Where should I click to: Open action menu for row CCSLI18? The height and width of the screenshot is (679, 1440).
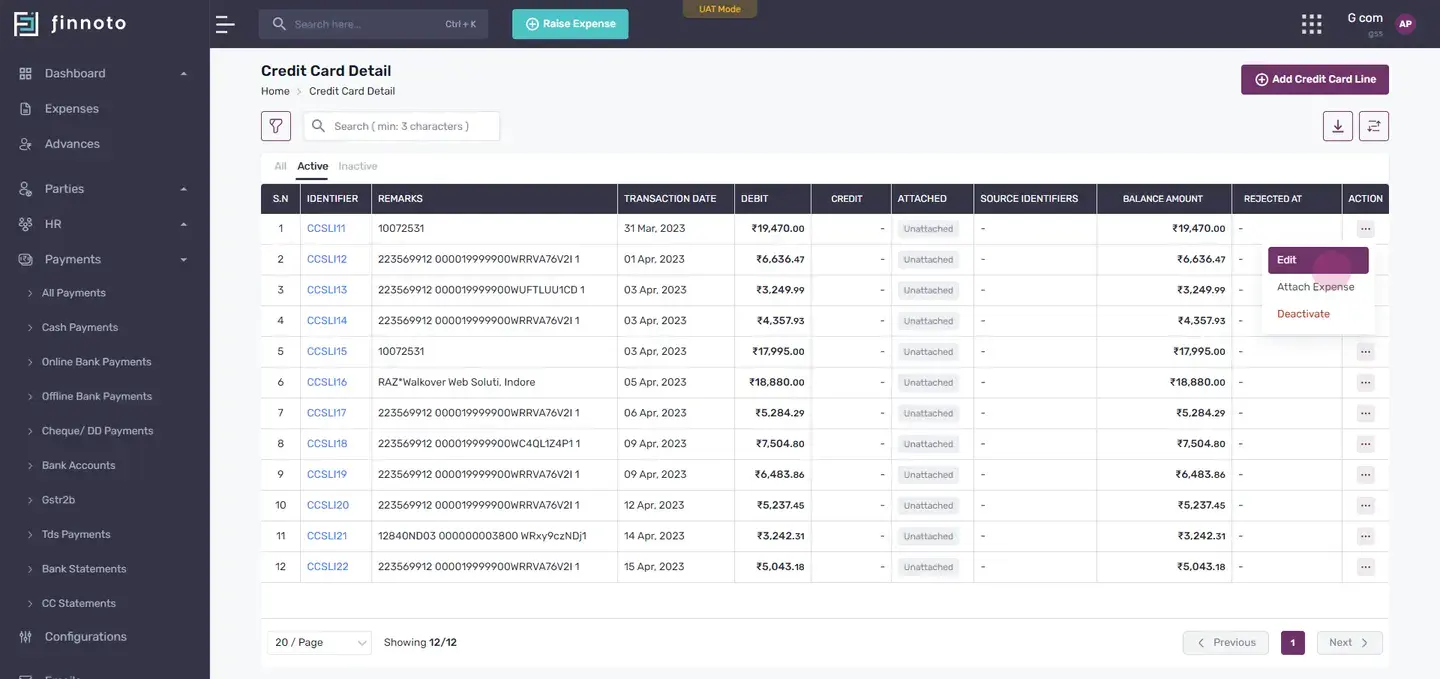(x=1365, y=444)
